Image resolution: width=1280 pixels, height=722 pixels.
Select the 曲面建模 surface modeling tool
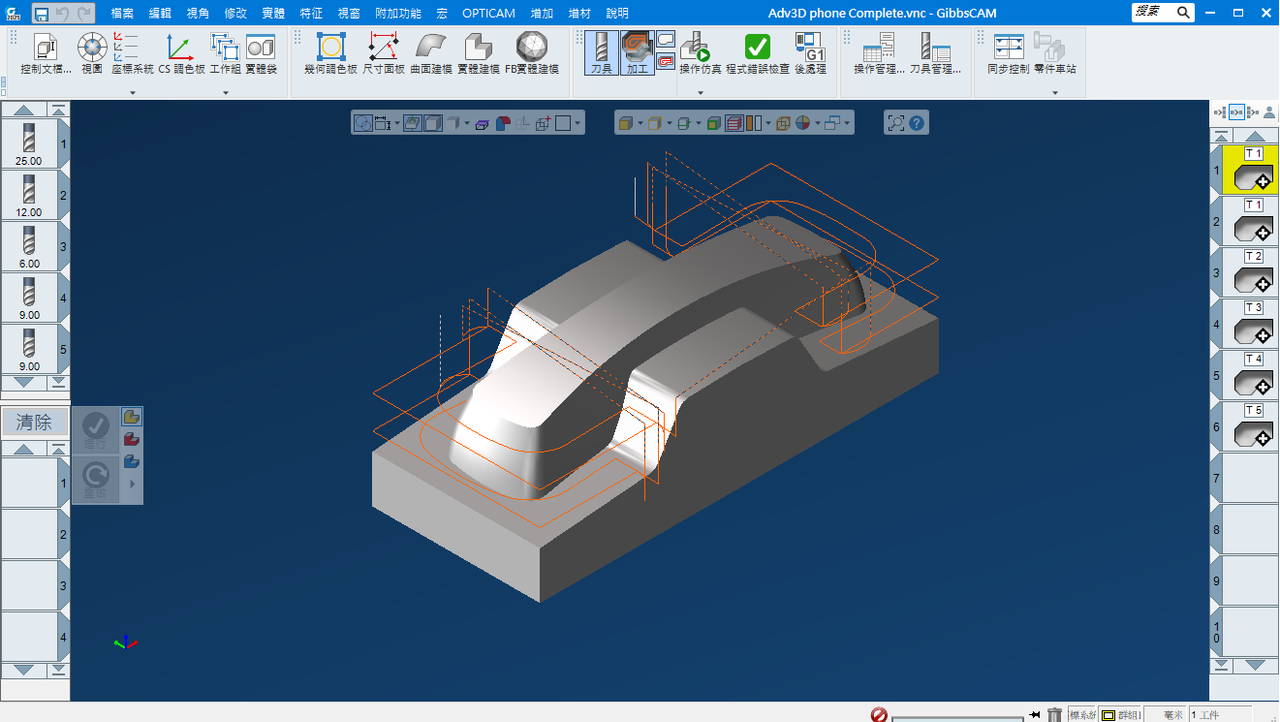tap(431, 54)
